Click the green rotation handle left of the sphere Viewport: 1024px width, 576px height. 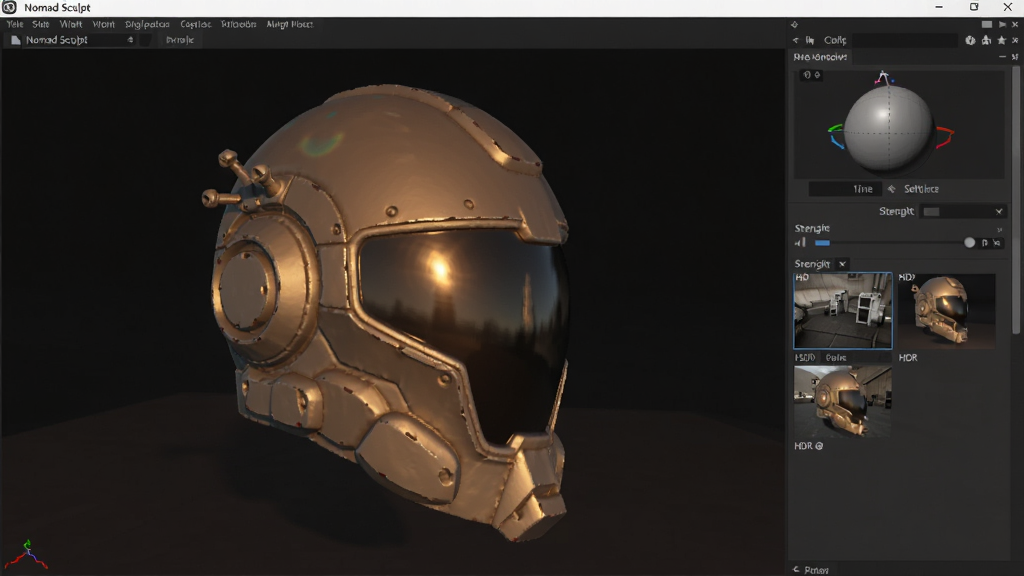pos(835,128)
